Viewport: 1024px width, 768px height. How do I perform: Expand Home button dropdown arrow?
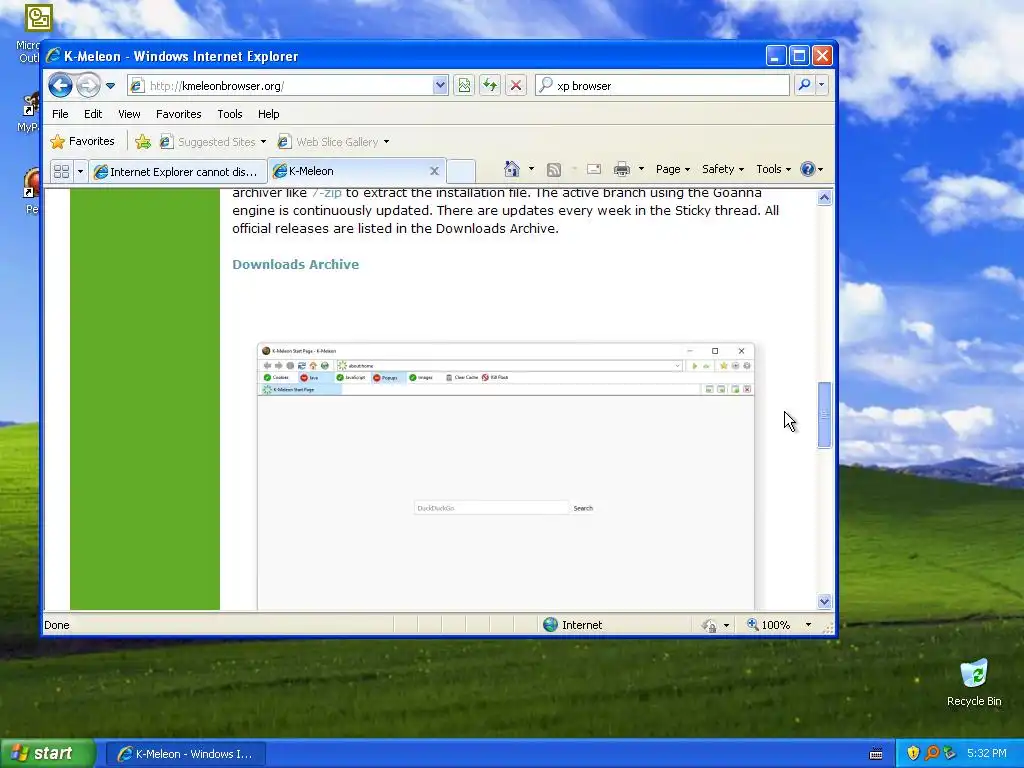[x=531, y=169]
